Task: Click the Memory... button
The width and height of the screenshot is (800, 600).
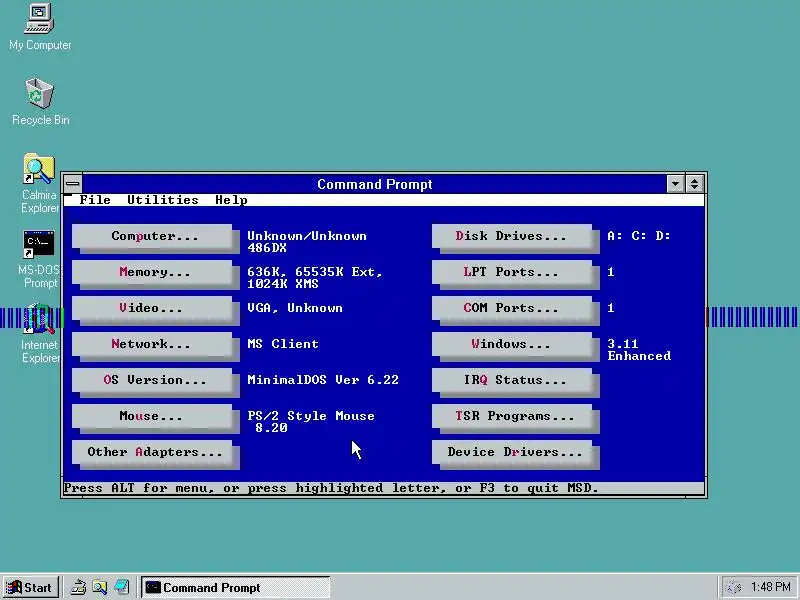Action: pyautogui.click(x=152, y=272)
